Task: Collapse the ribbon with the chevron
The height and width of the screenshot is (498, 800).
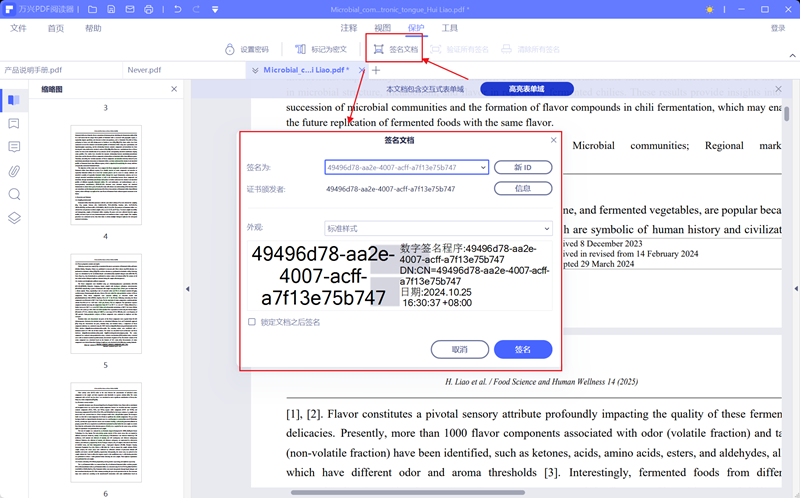Action: (792, 55)
